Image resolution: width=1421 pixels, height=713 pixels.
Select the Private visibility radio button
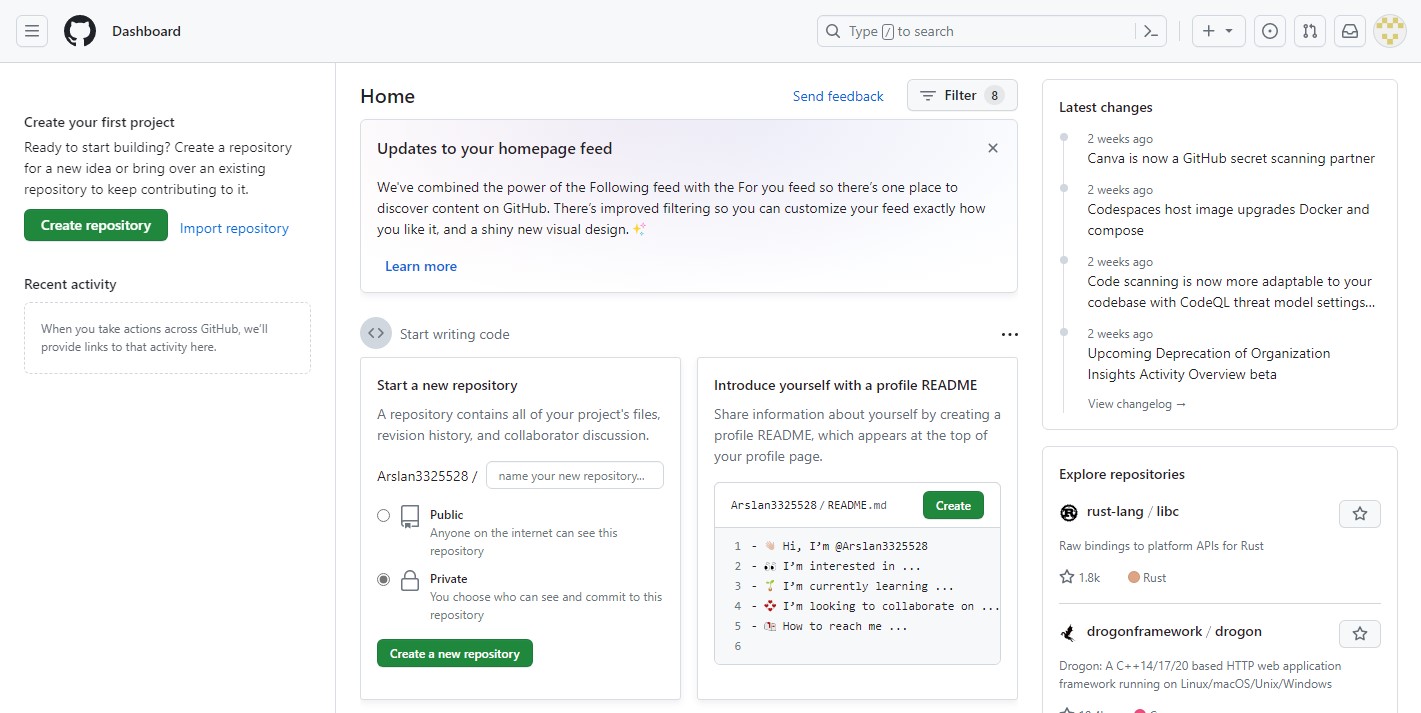(383, 579)
